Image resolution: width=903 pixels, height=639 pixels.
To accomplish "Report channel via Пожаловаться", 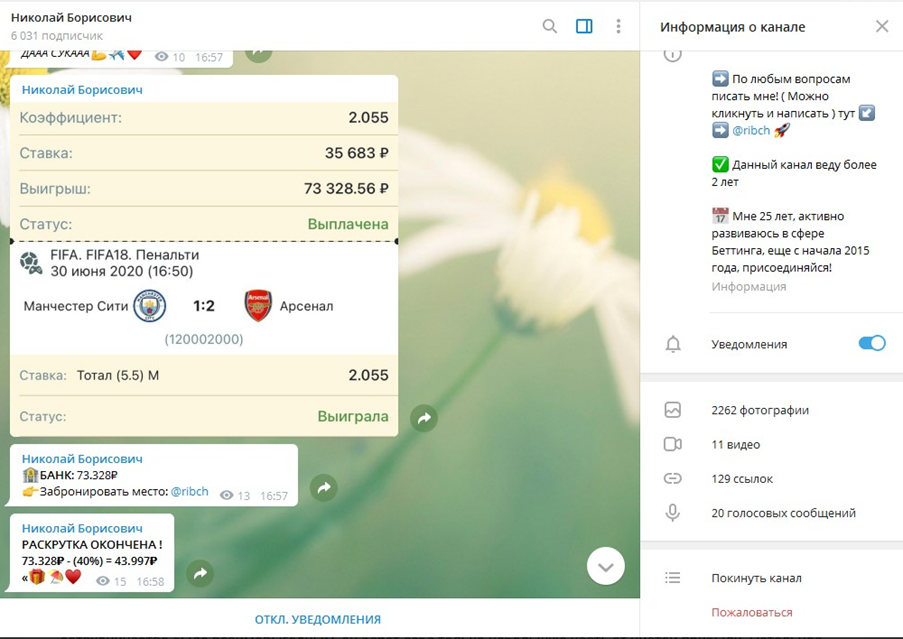I will (751, 612).
